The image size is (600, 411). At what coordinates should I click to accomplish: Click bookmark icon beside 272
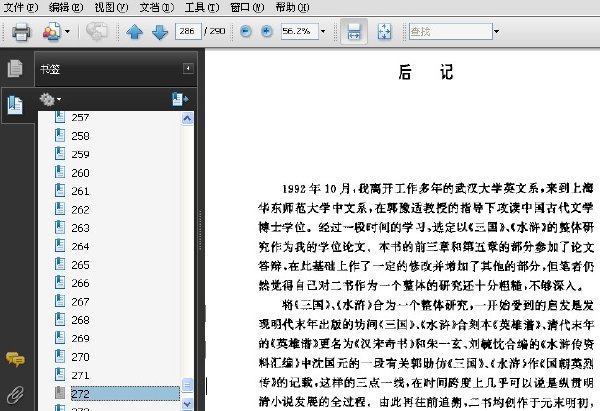point(60,393)
